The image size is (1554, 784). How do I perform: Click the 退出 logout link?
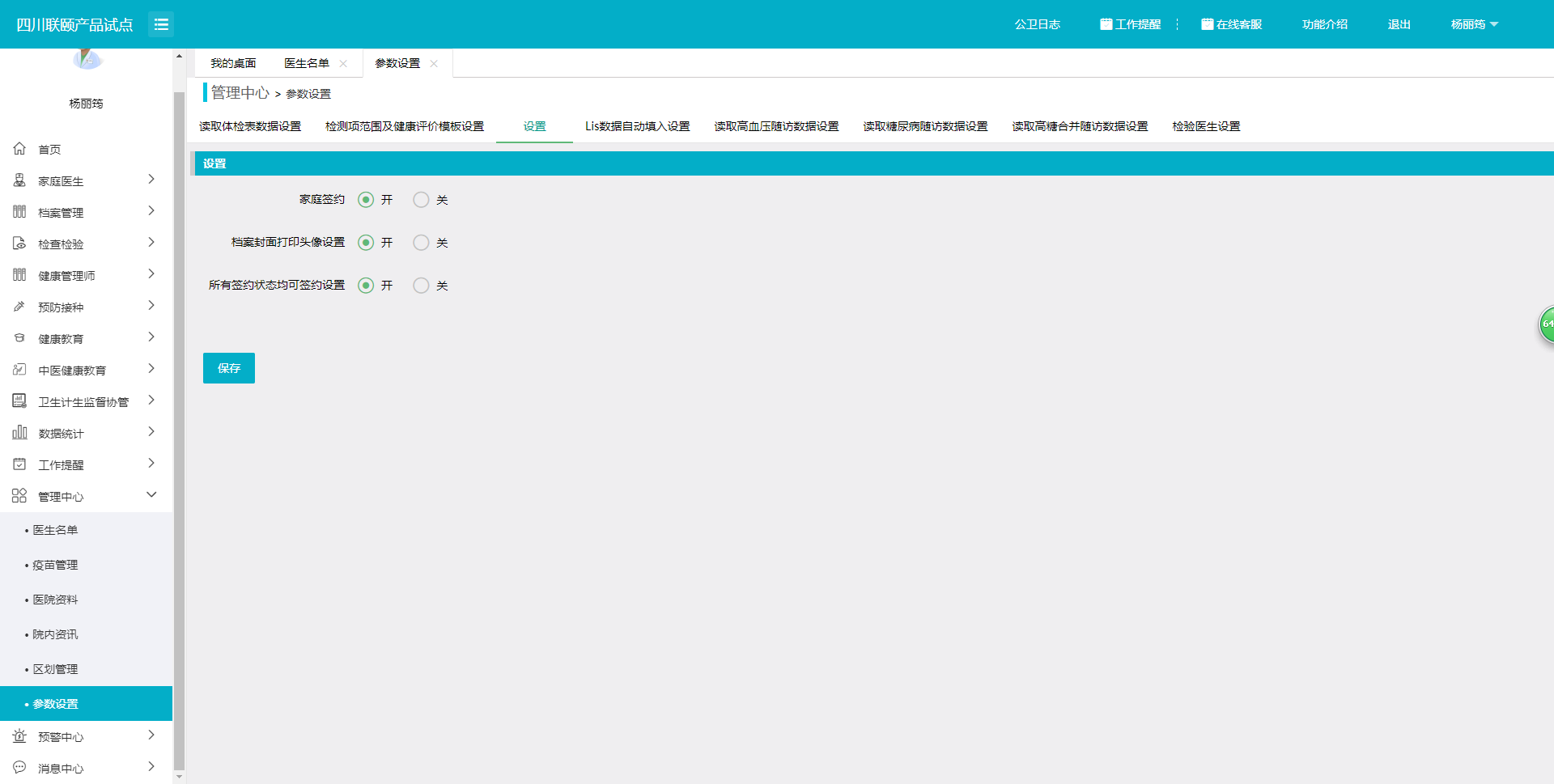click(1399, 24)
